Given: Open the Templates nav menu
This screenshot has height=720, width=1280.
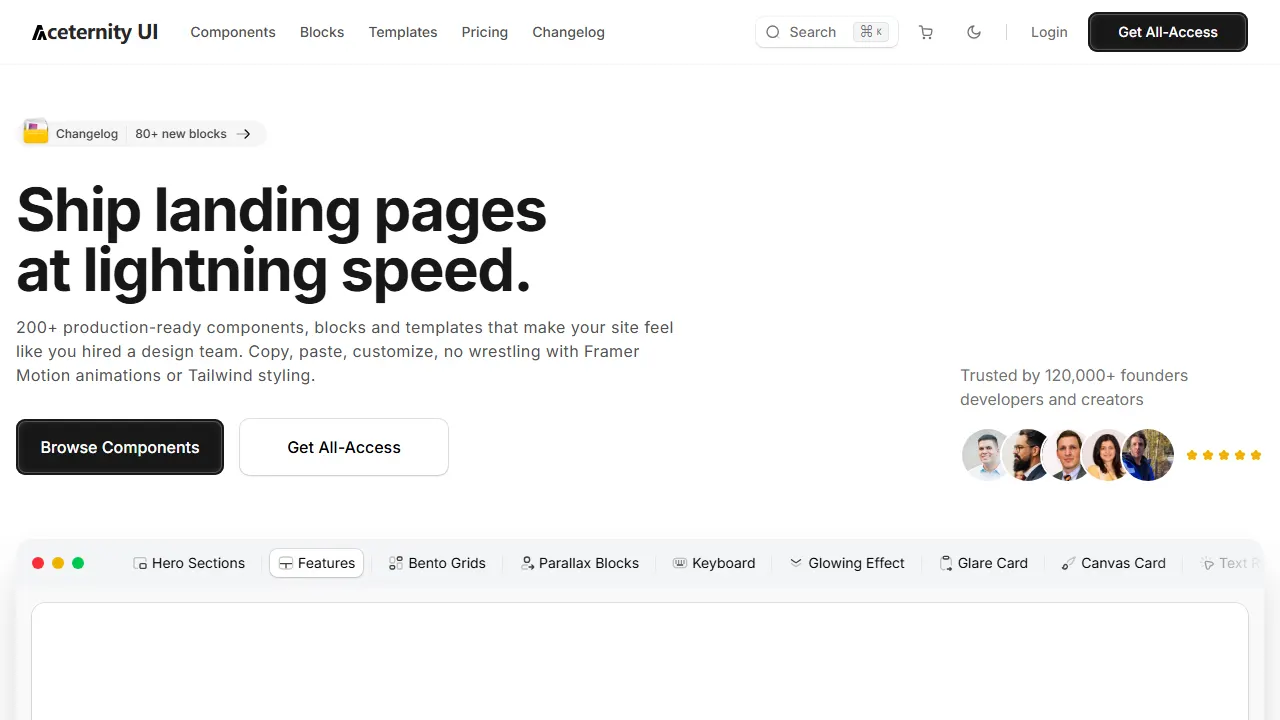Looking at the screenshot, I should [403, 32].
